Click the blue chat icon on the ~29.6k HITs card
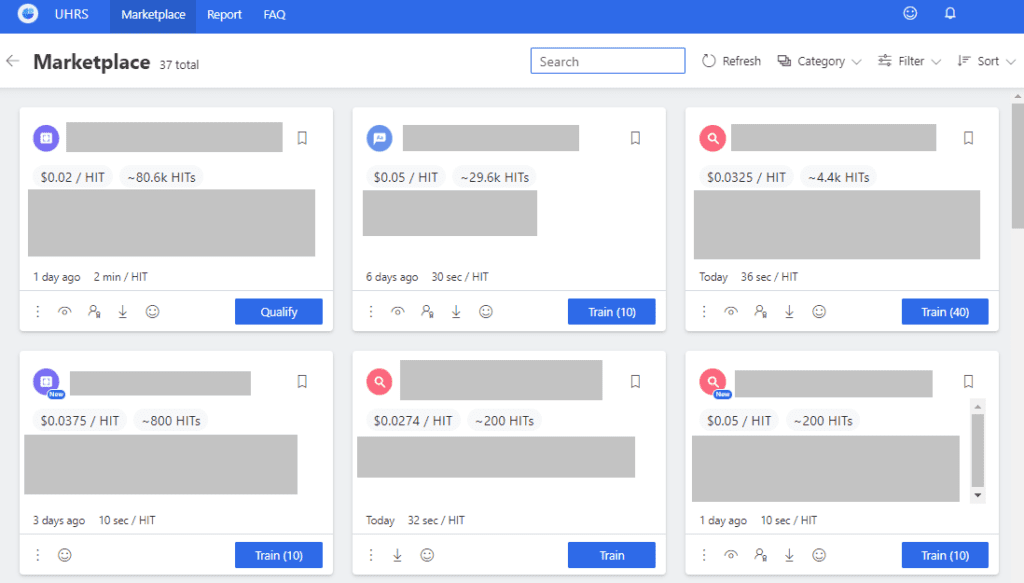 coord(379,138)
